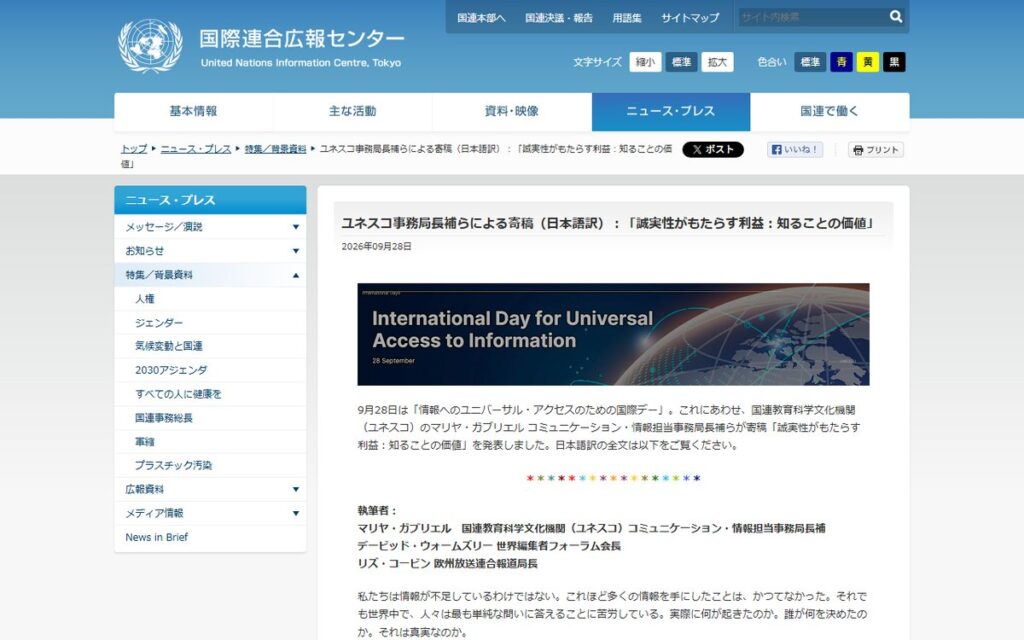Open the 資料・映像 main tab
Screen dimensions: 1024x640
512,112
